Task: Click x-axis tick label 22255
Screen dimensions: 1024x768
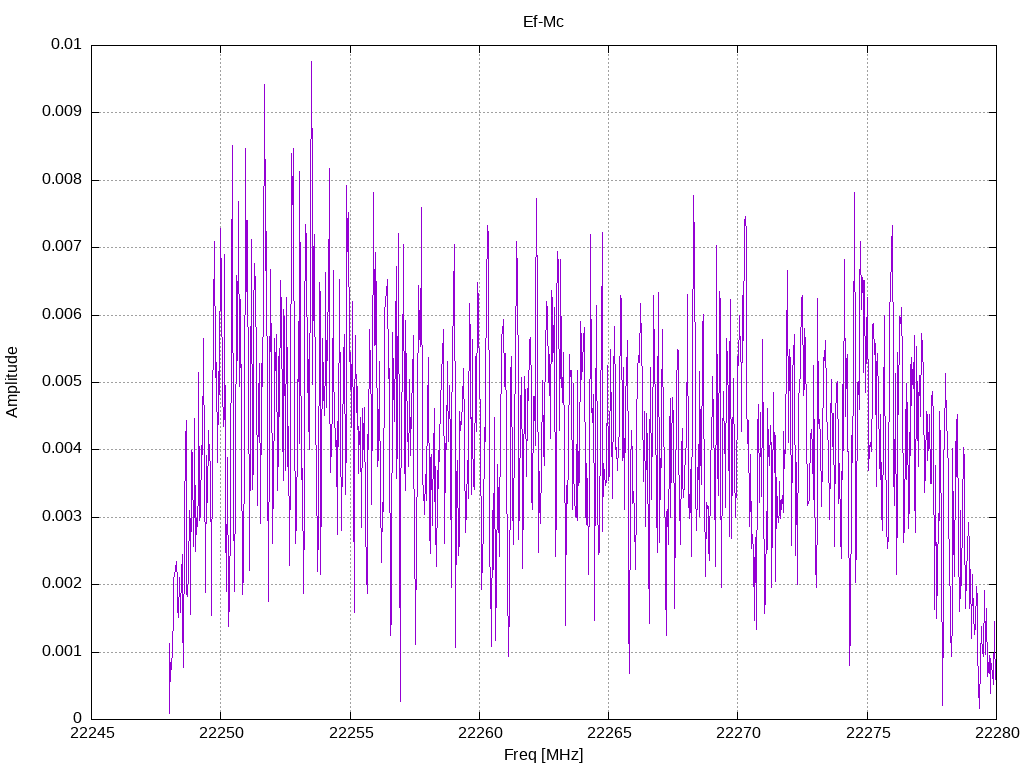Action: click(x=351, y=733)
